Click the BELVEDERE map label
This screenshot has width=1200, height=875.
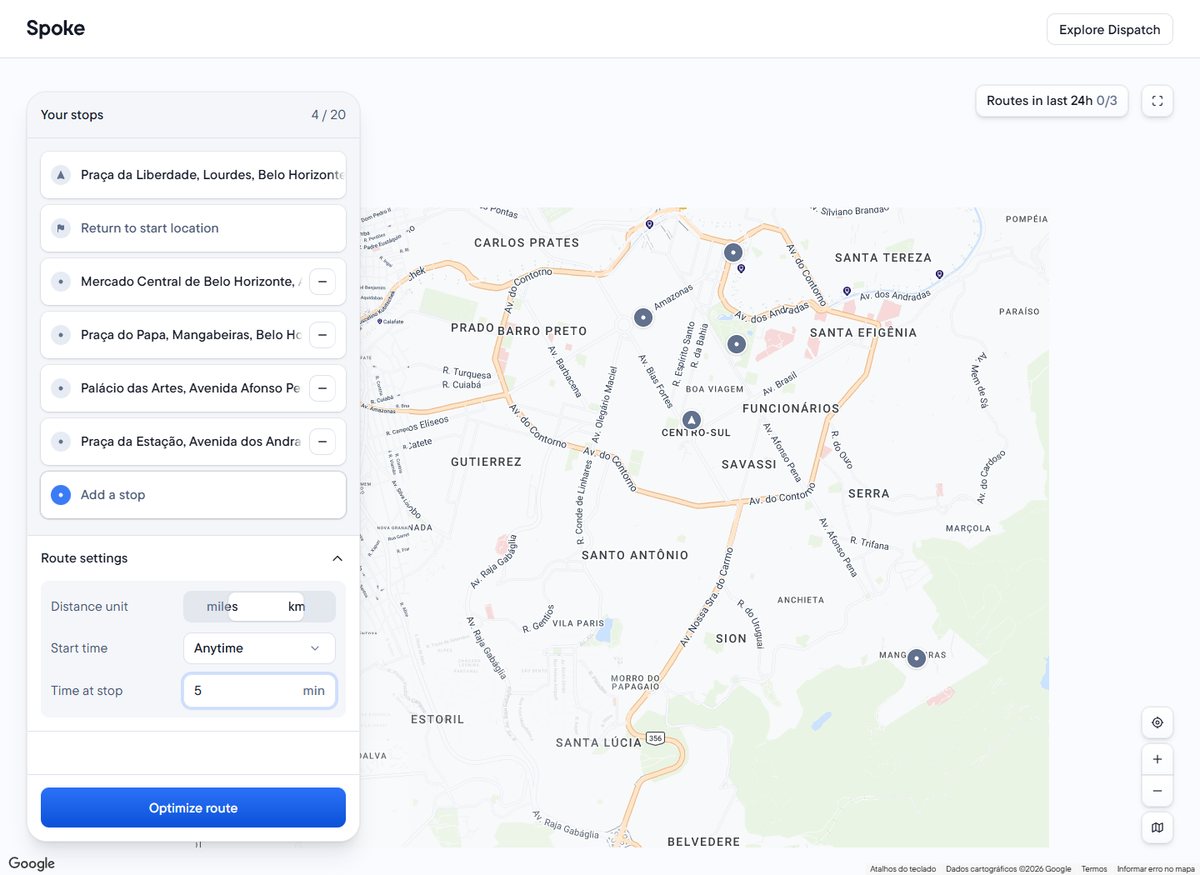[x=703, y=842]
